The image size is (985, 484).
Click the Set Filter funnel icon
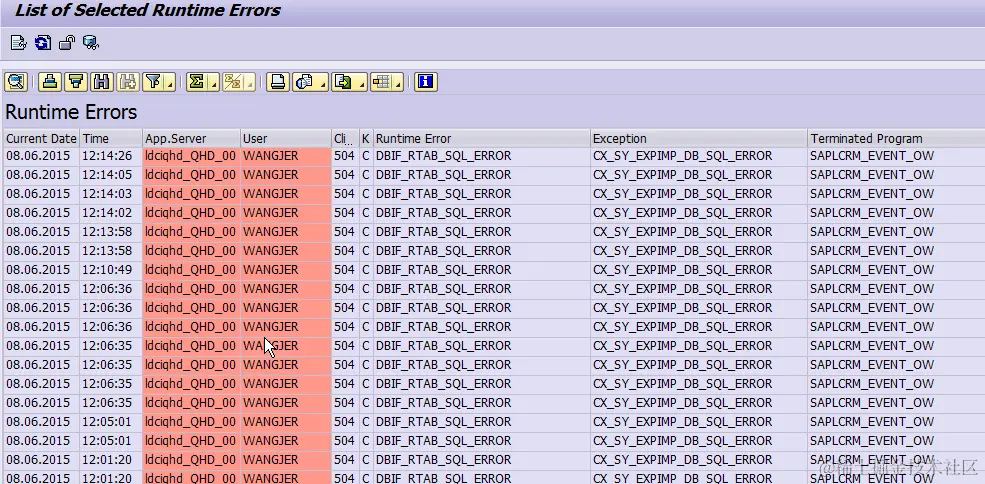(x=153, y=82)
